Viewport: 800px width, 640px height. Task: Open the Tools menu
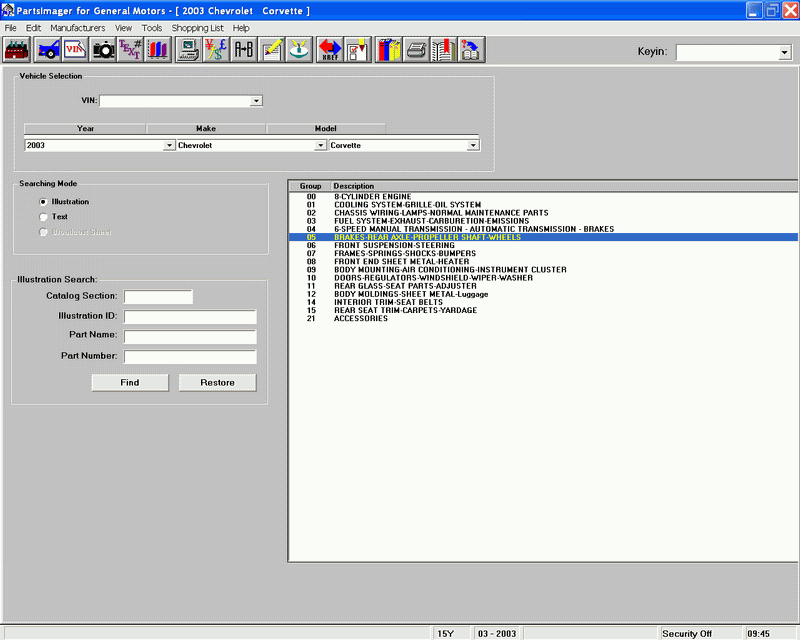[x=152, y=28]
